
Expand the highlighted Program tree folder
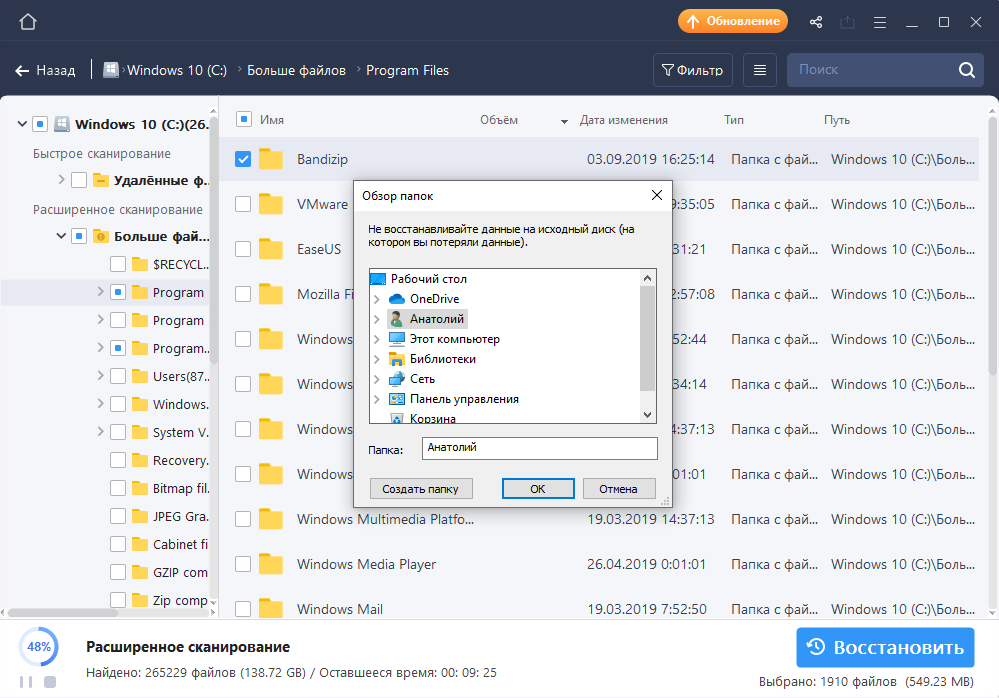point(100,292)
